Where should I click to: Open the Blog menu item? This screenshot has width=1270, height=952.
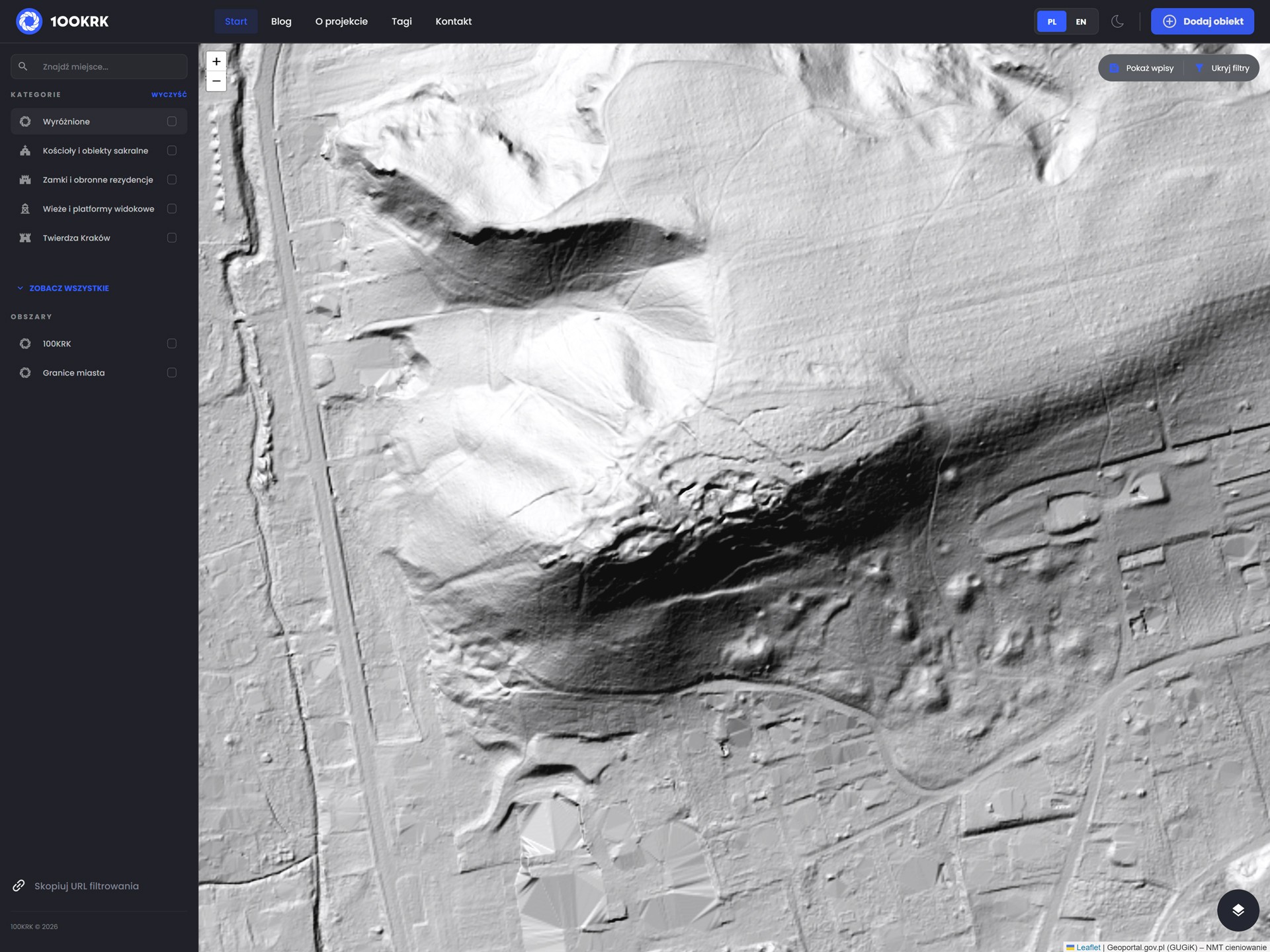[x=281, y=21]
